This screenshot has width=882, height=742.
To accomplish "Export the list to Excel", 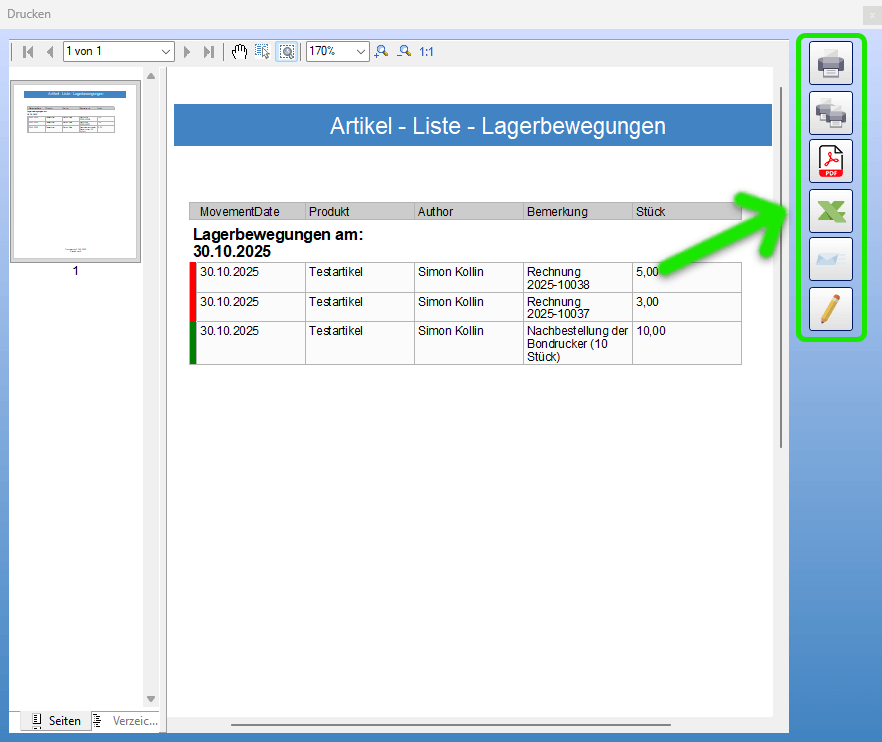I will tap(831, 210).
